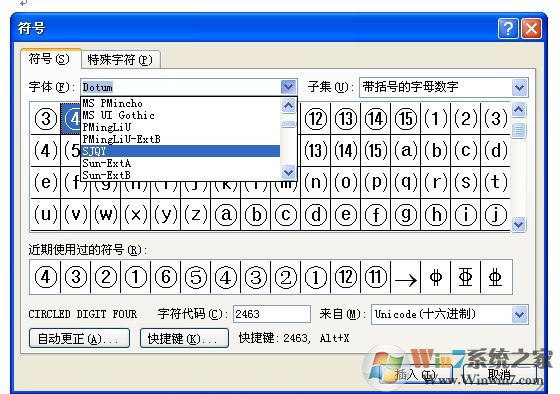
Task: Choose MS PMincho from font list
Action: click(x=180, y=103)
